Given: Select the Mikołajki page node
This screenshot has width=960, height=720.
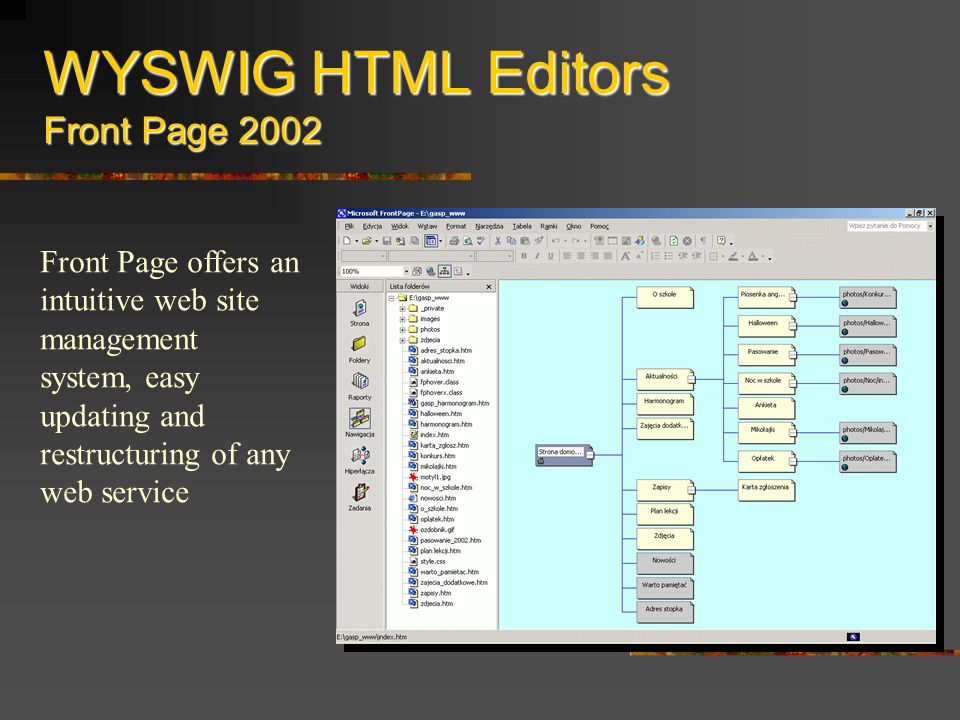Looking at the screenshot, I should (x=766, y=433).
